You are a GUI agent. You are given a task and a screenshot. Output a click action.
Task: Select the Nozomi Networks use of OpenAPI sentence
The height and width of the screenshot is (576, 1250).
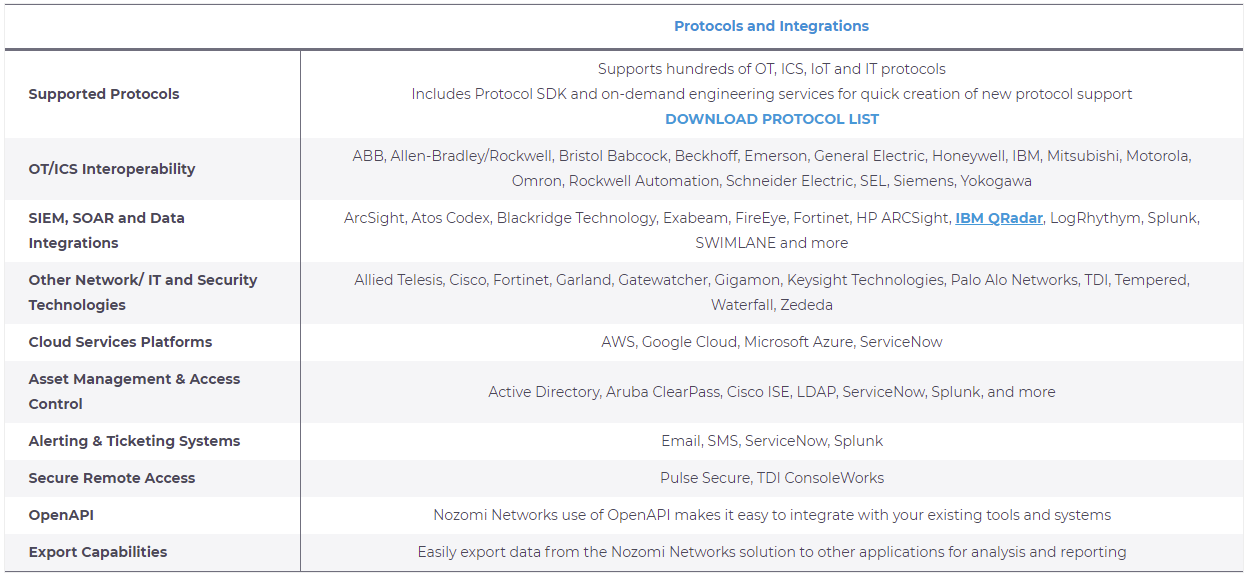point(772,515)
